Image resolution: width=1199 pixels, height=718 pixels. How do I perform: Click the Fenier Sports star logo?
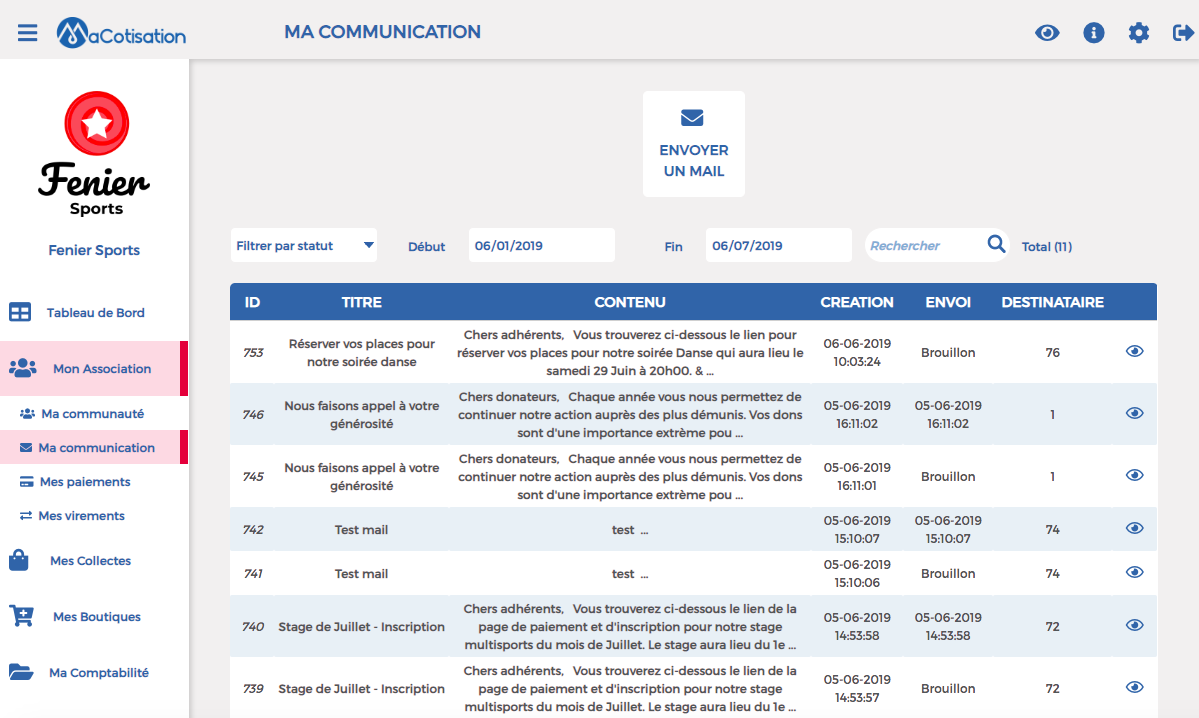96,123
